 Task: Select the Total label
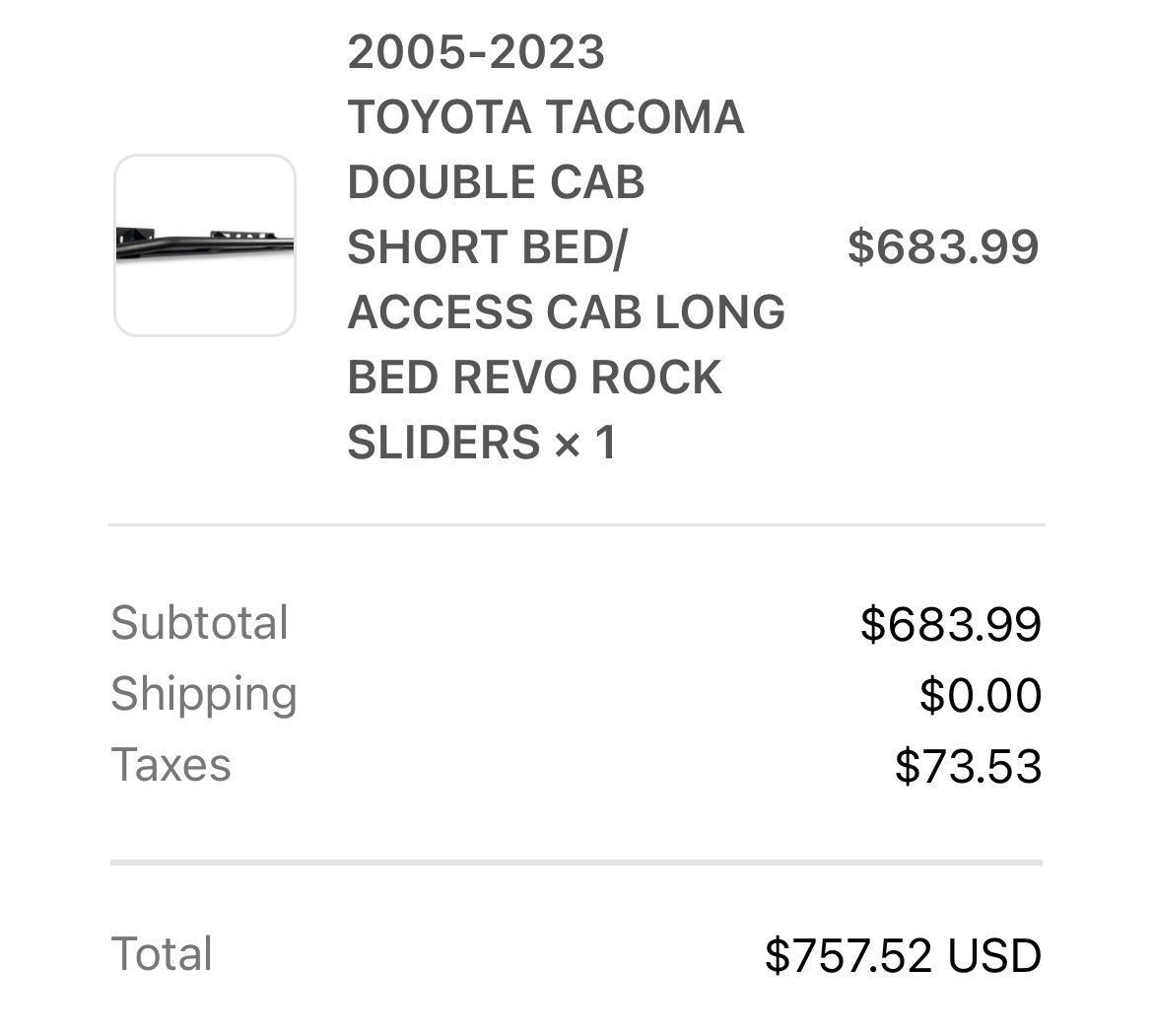[162, 953]
